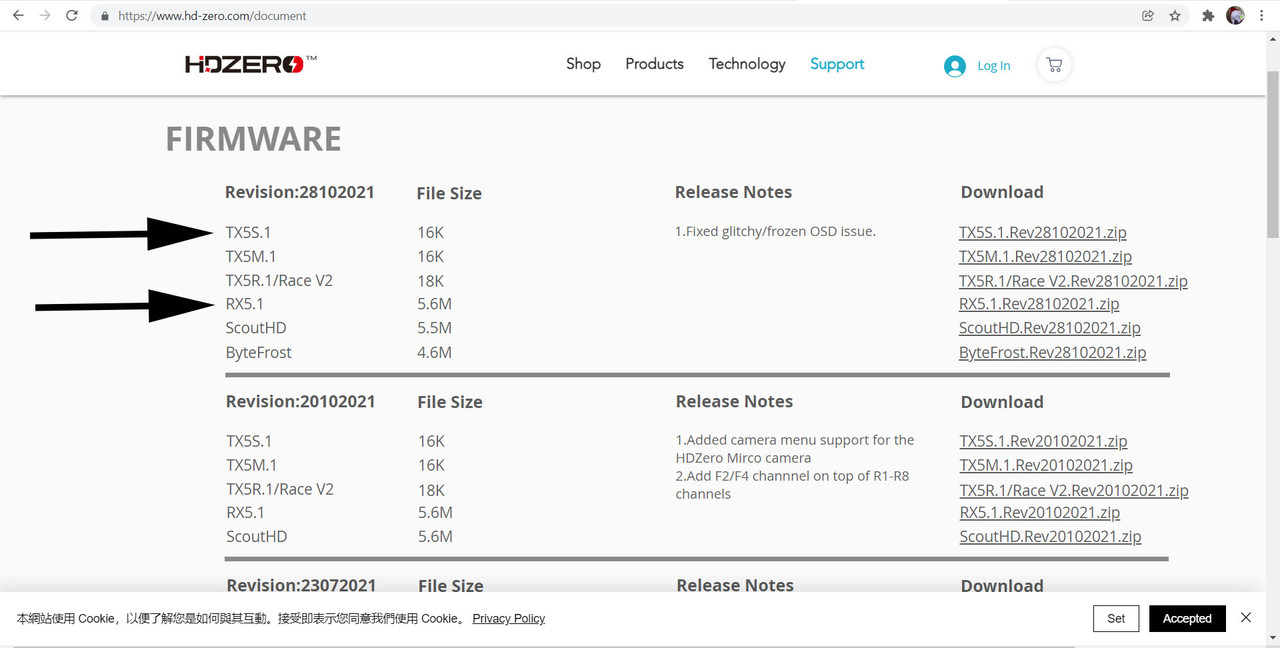Click the share page icon in address bar

[1148, 16]
